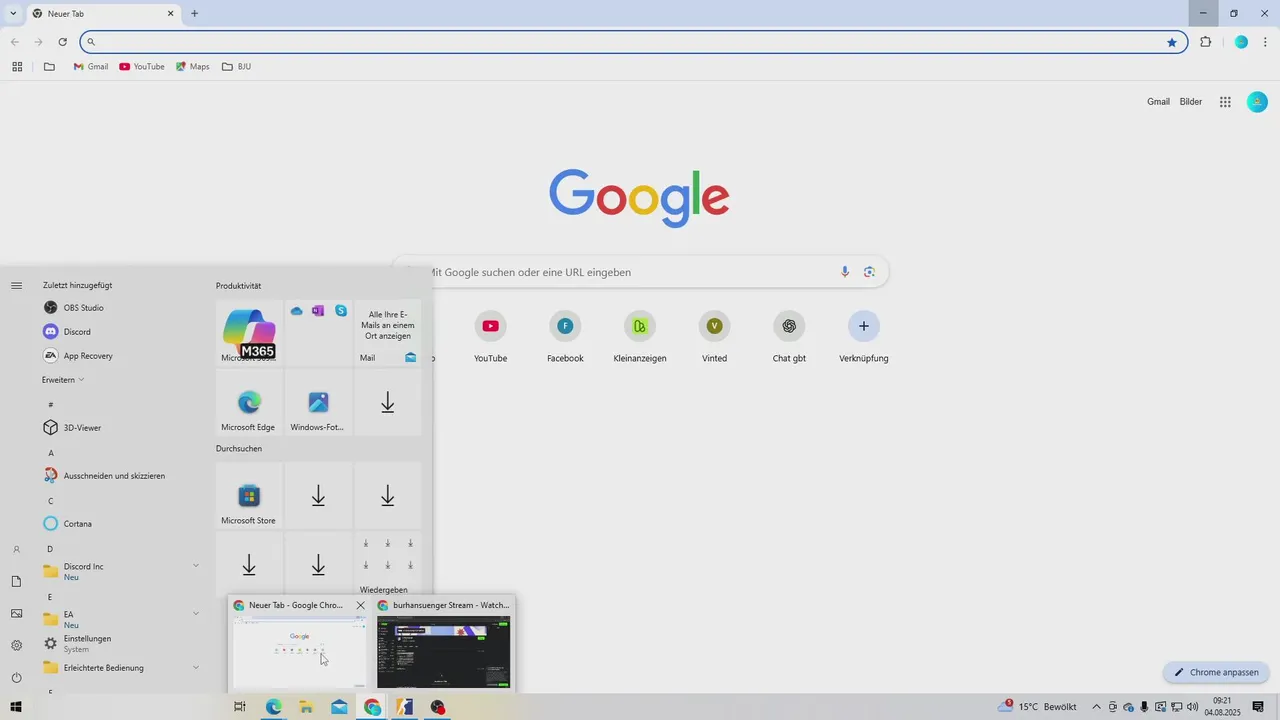Image resolution: width=1280 pixels, height=720 pixels.
Task: Click the Durchsuchen group header
Action: [239, 449]
